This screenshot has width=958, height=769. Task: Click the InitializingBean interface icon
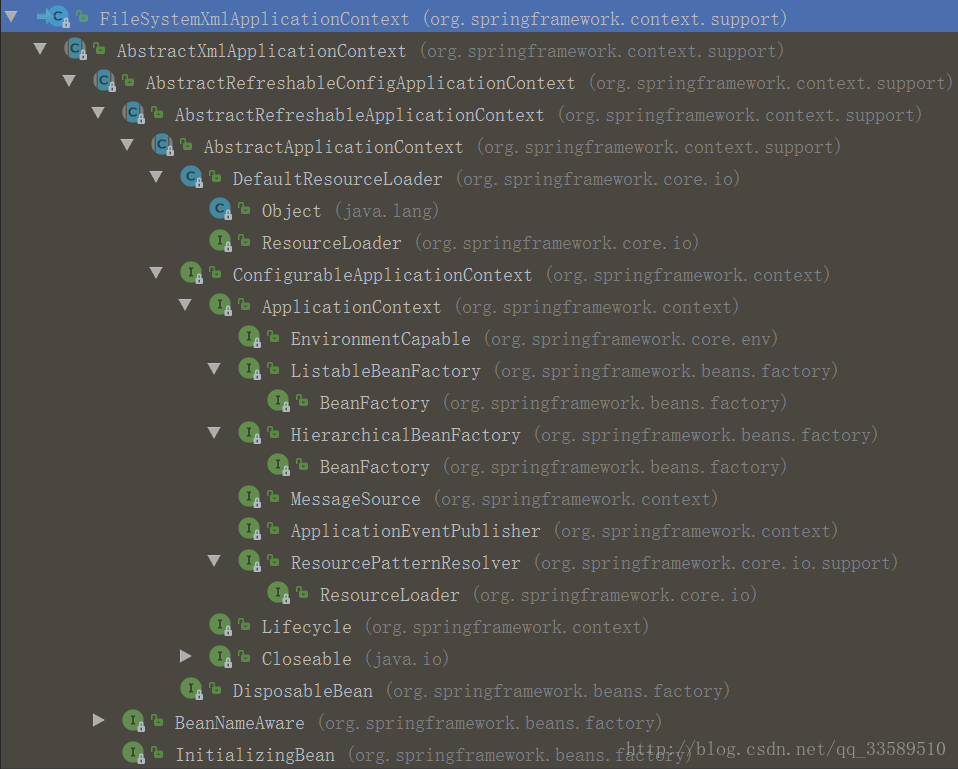pos(134,753)
